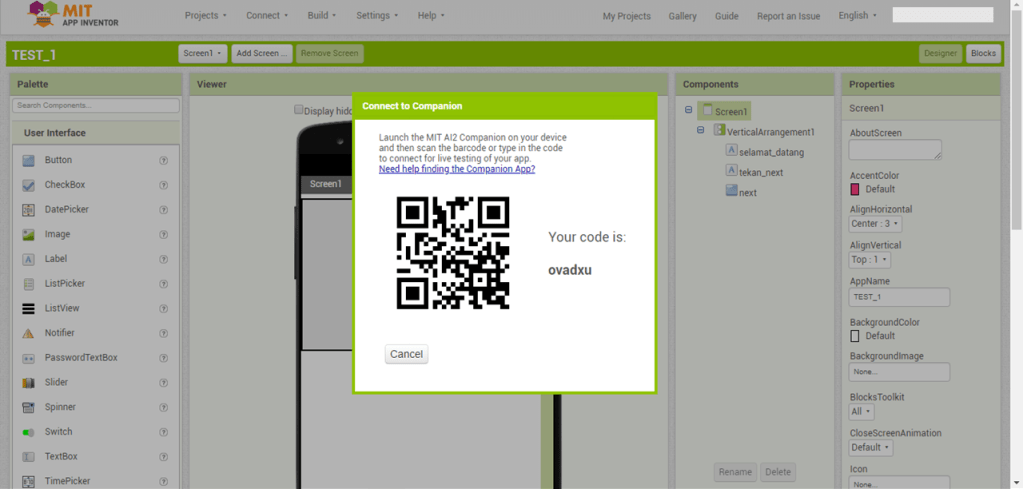Image resolution: width=1023 pixels, height=489 pixels.
Task: Click Cancel in Connect to Companion dialog
Action: 406,354
